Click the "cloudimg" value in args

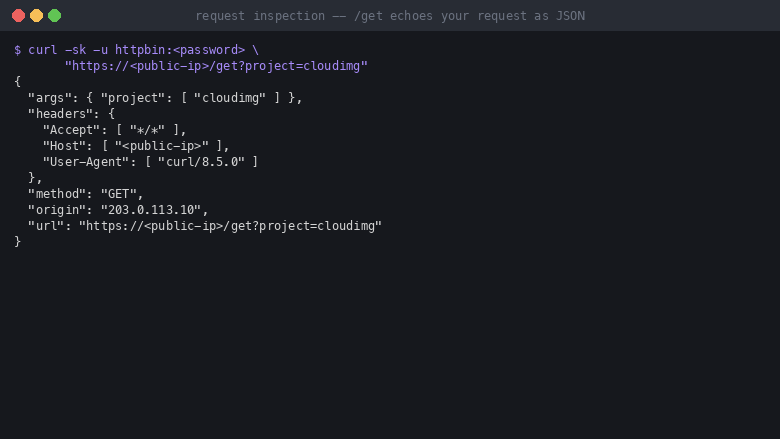230,98
